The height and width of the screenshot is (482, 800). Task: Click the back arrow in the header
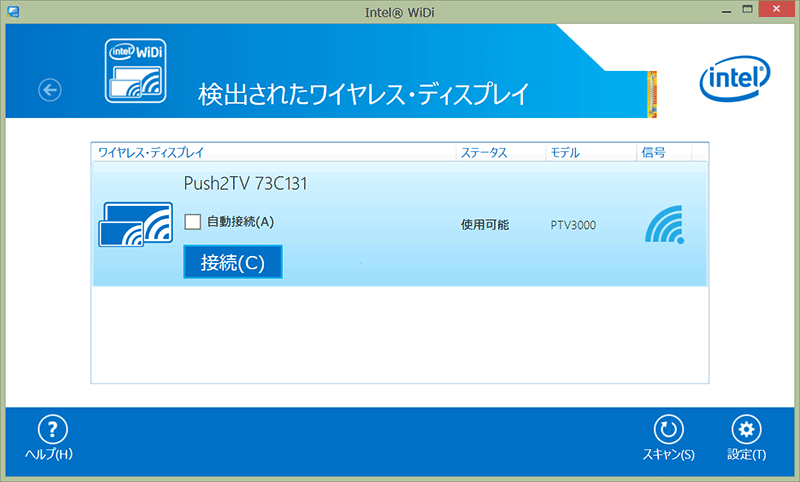[x=50, y=90]
